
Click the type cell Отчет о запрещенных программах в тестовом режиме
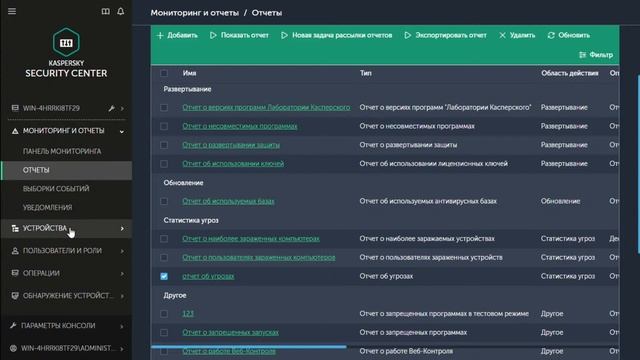coord(444,314)
